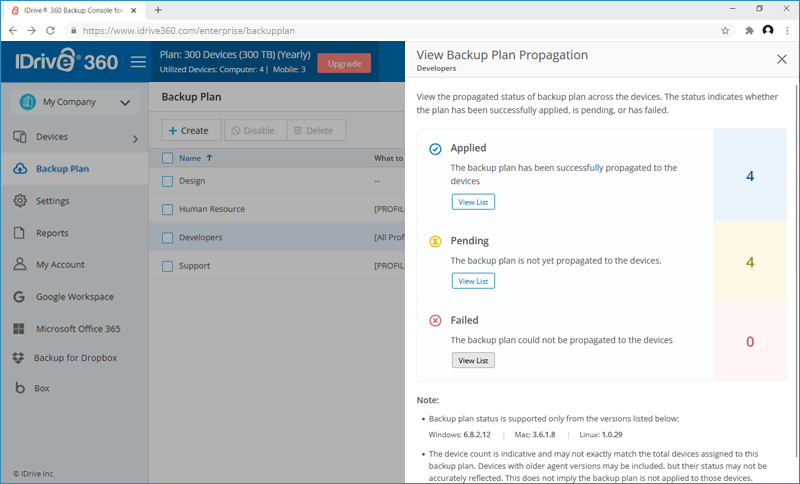Click the My Account person icon

tap(20, 265)
